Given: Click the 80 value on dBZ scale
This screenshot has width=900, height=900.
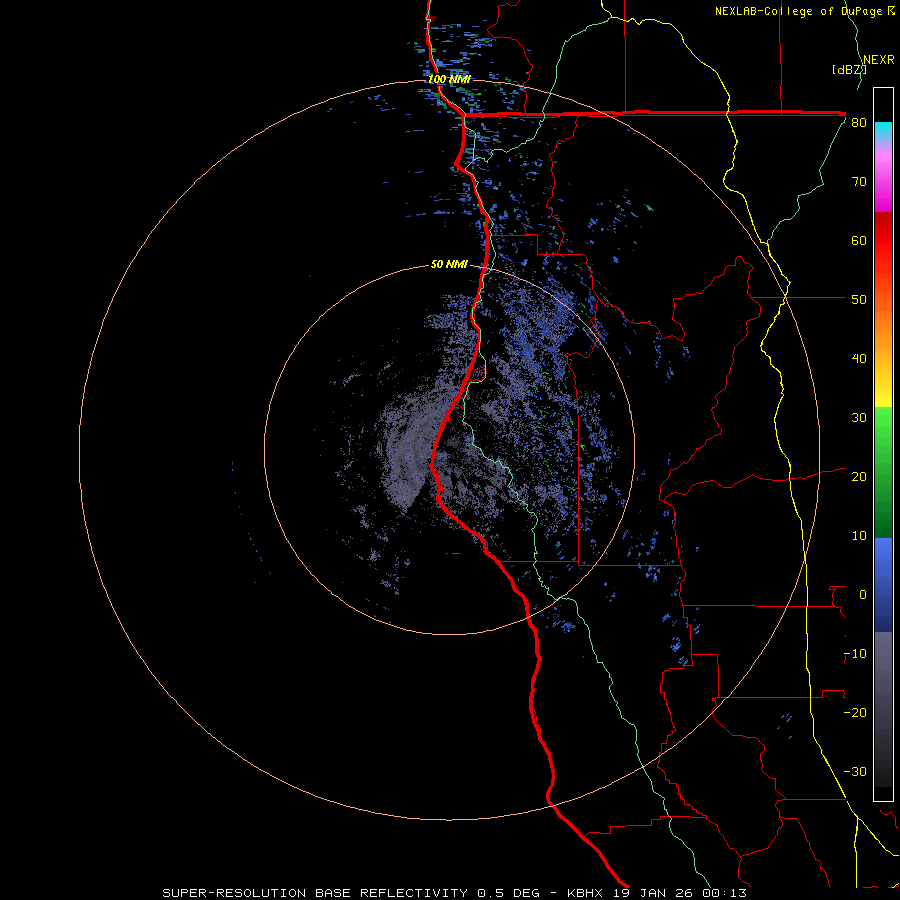Looking at the screenshot, I should (859, 123).
